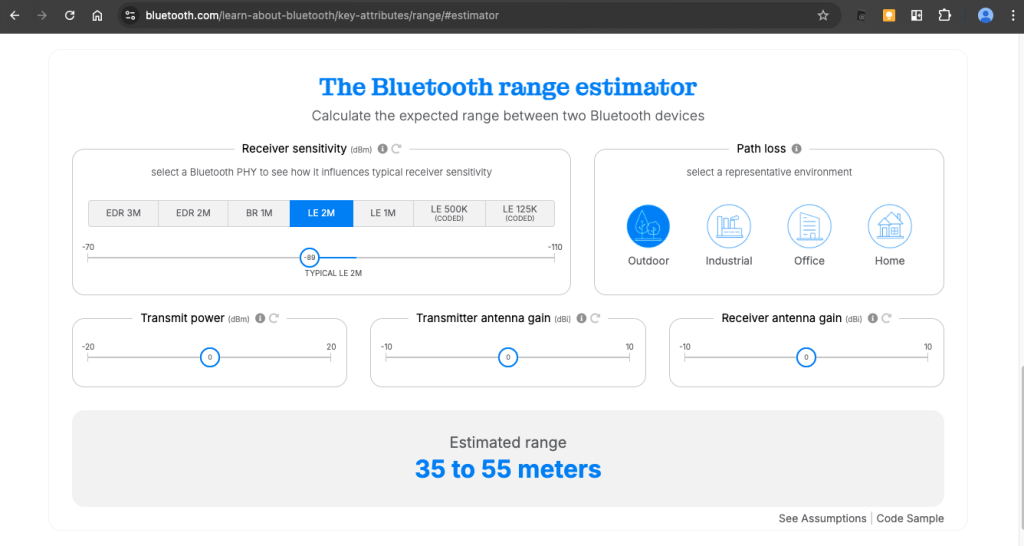Click the receiver sensitivity slider handle

coord(310,257)
